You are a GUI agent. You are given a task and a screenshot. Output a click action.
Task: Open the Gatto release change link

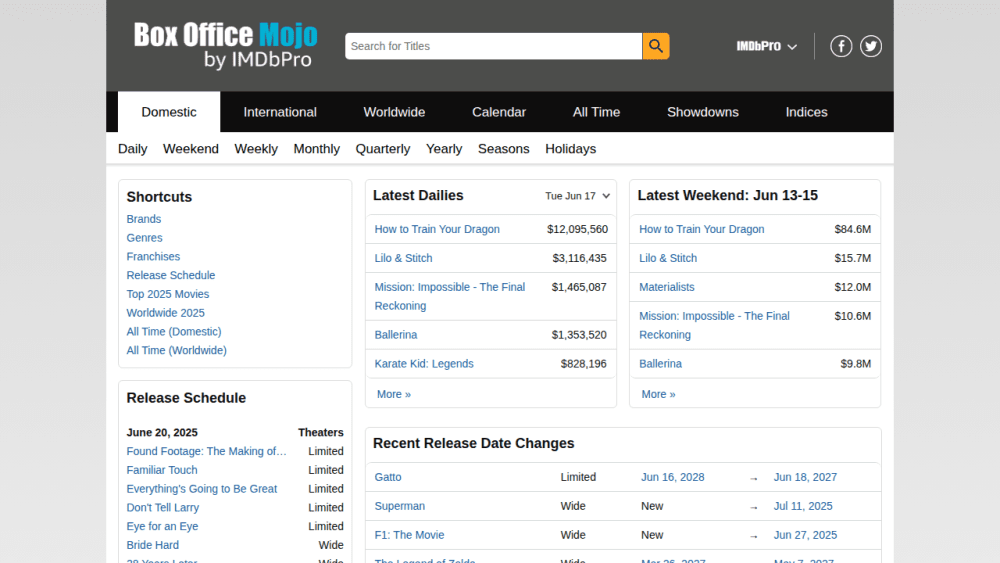point(388,477)
